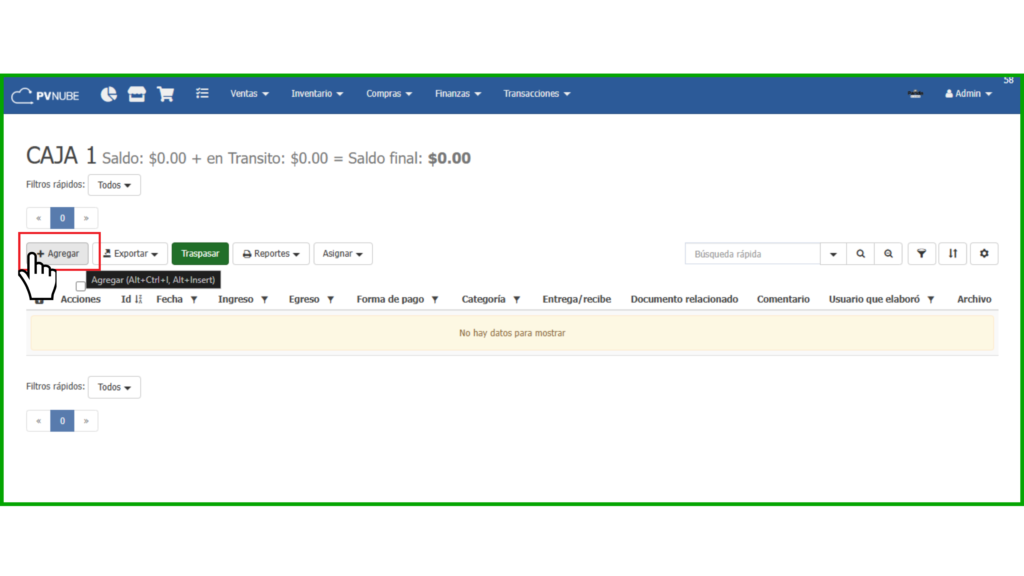Click the Agregar button

58,254
